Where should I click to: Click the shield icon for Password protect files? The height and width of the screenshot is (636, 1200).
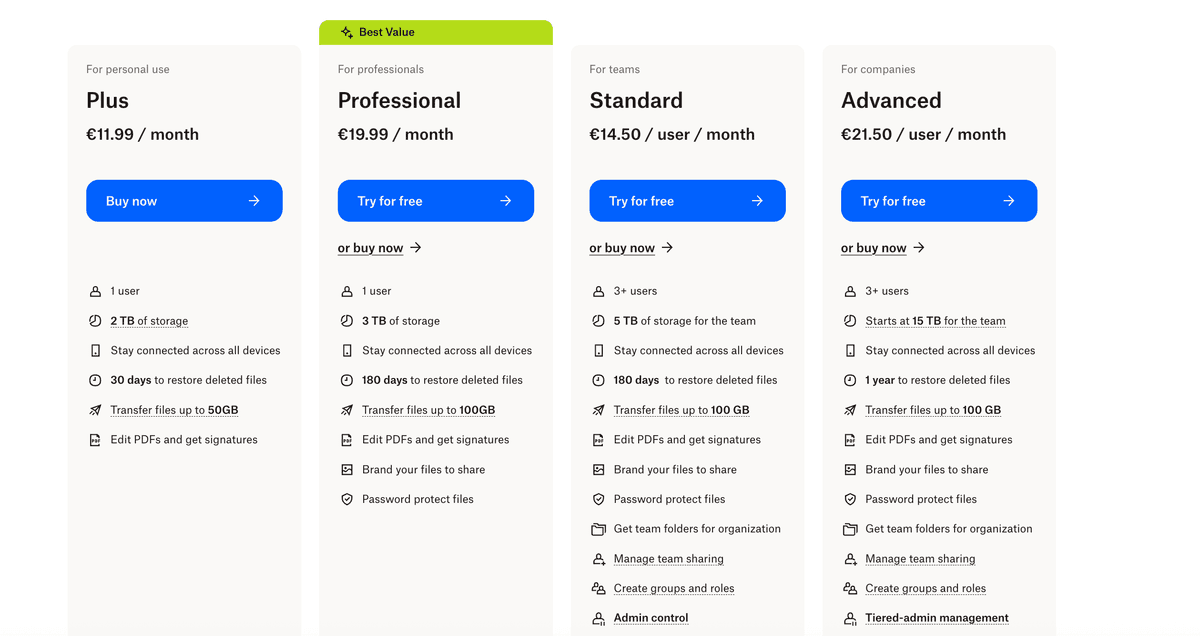pyautogui.click(x=347, y=499)
